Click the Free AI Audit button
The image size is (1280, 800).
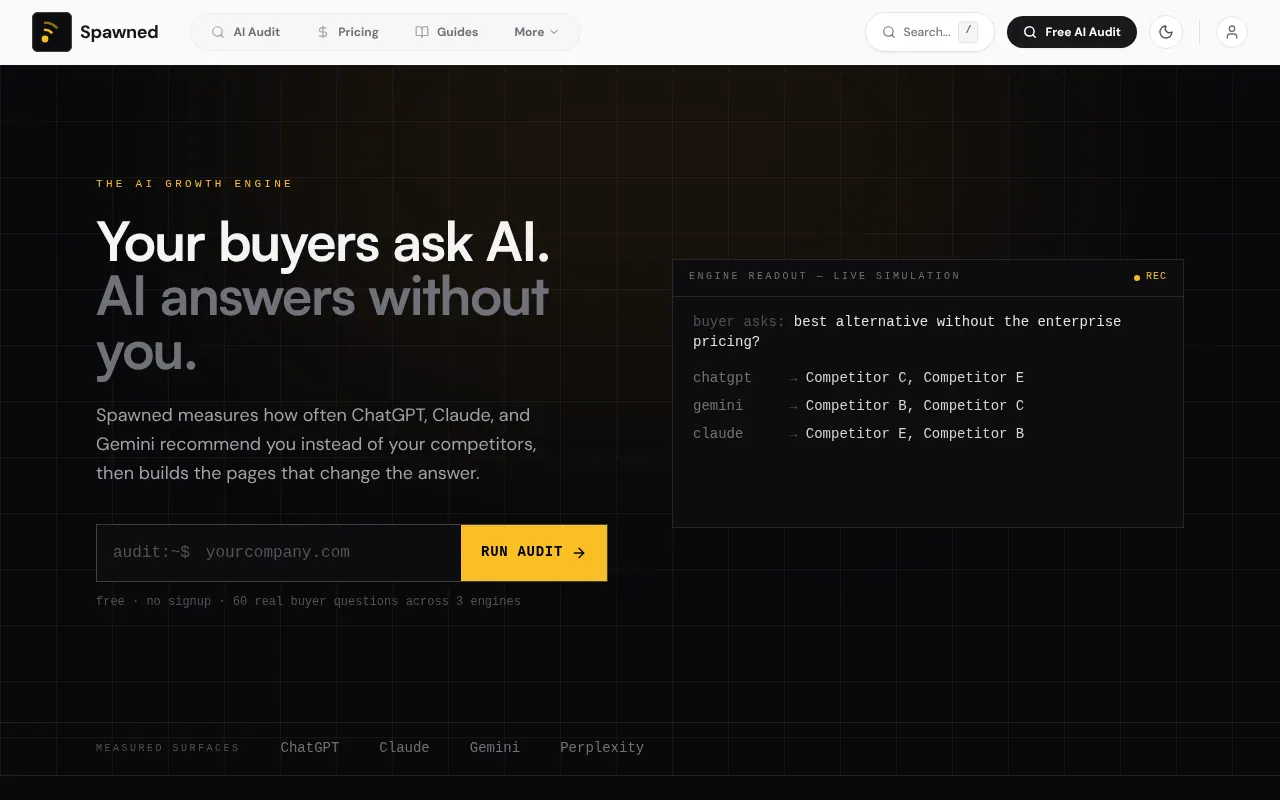pos(1072,32)
